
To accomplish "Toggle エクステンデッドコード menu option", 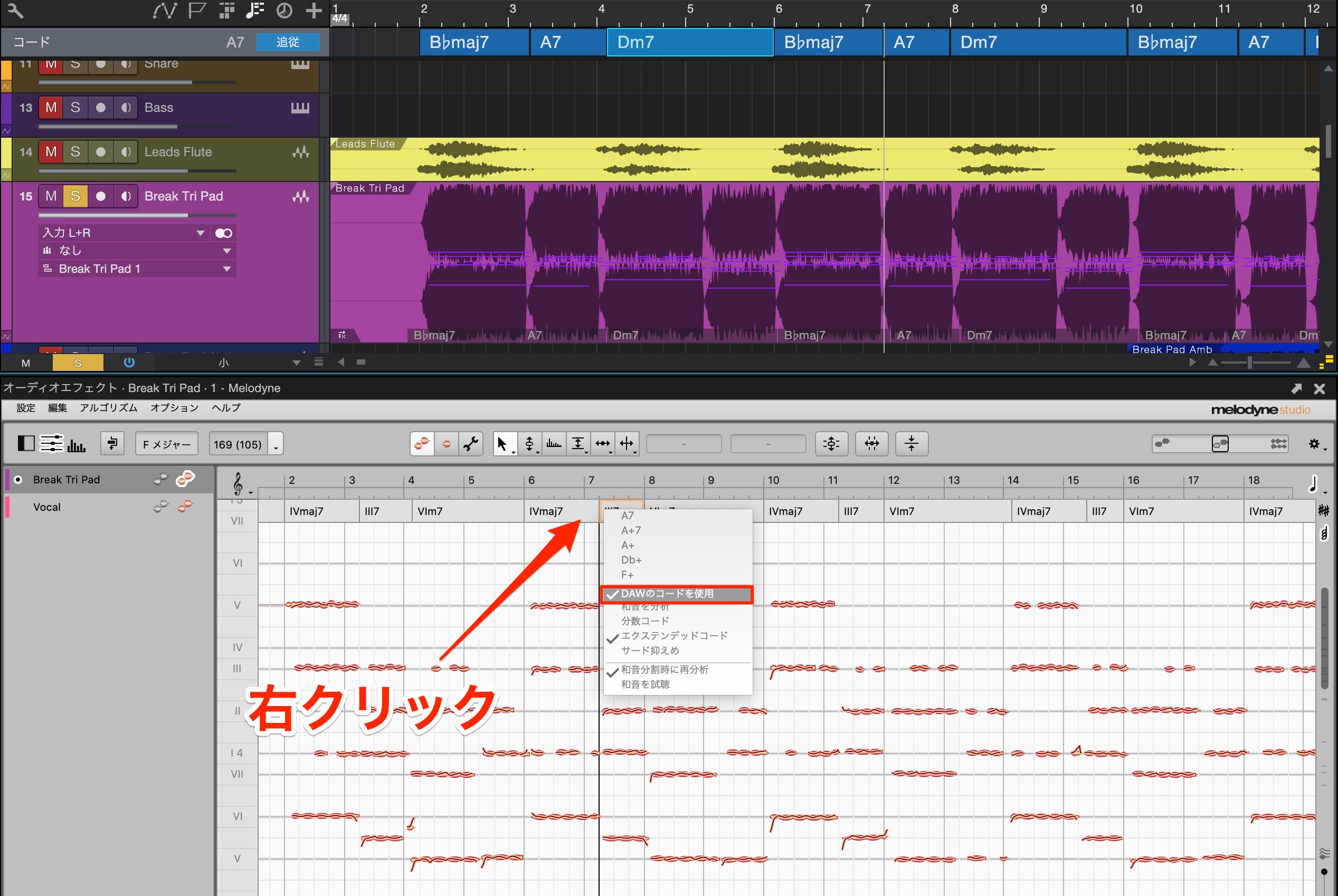I will [x=677, y=636].
